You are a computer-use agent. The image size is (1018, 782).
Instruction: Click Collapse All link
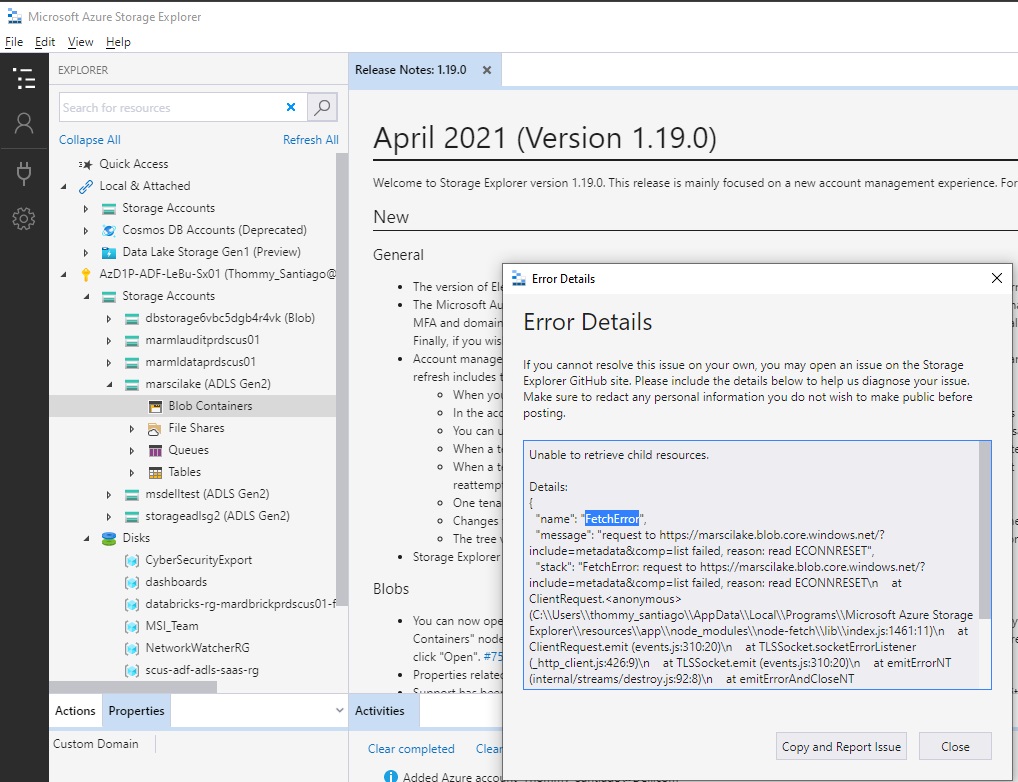click(x=90, y=140)
